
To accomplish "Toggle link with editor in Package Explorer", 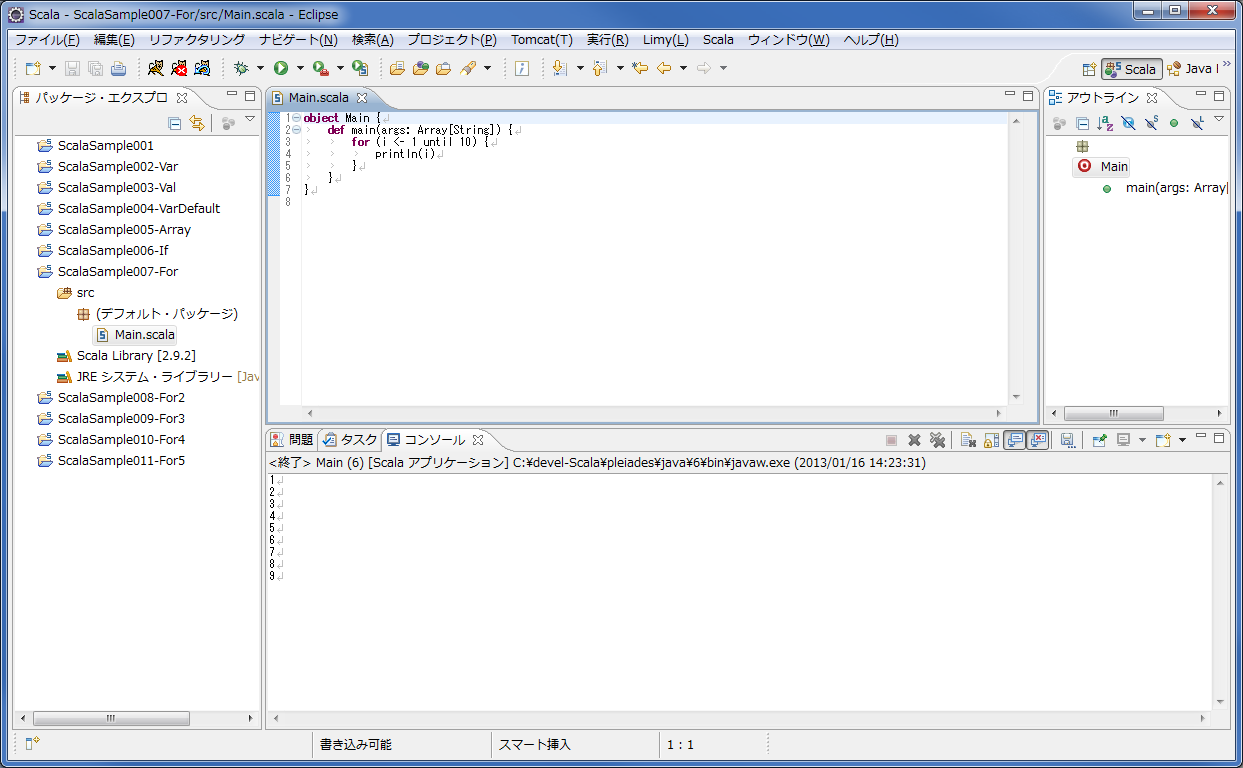I will coord(197,123).
